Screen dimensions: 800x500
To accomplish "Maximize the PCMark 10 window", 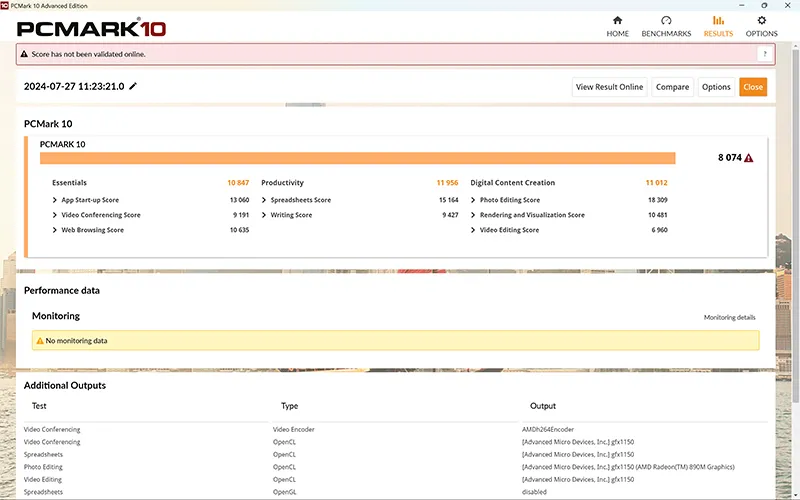I will pos(764,6).
